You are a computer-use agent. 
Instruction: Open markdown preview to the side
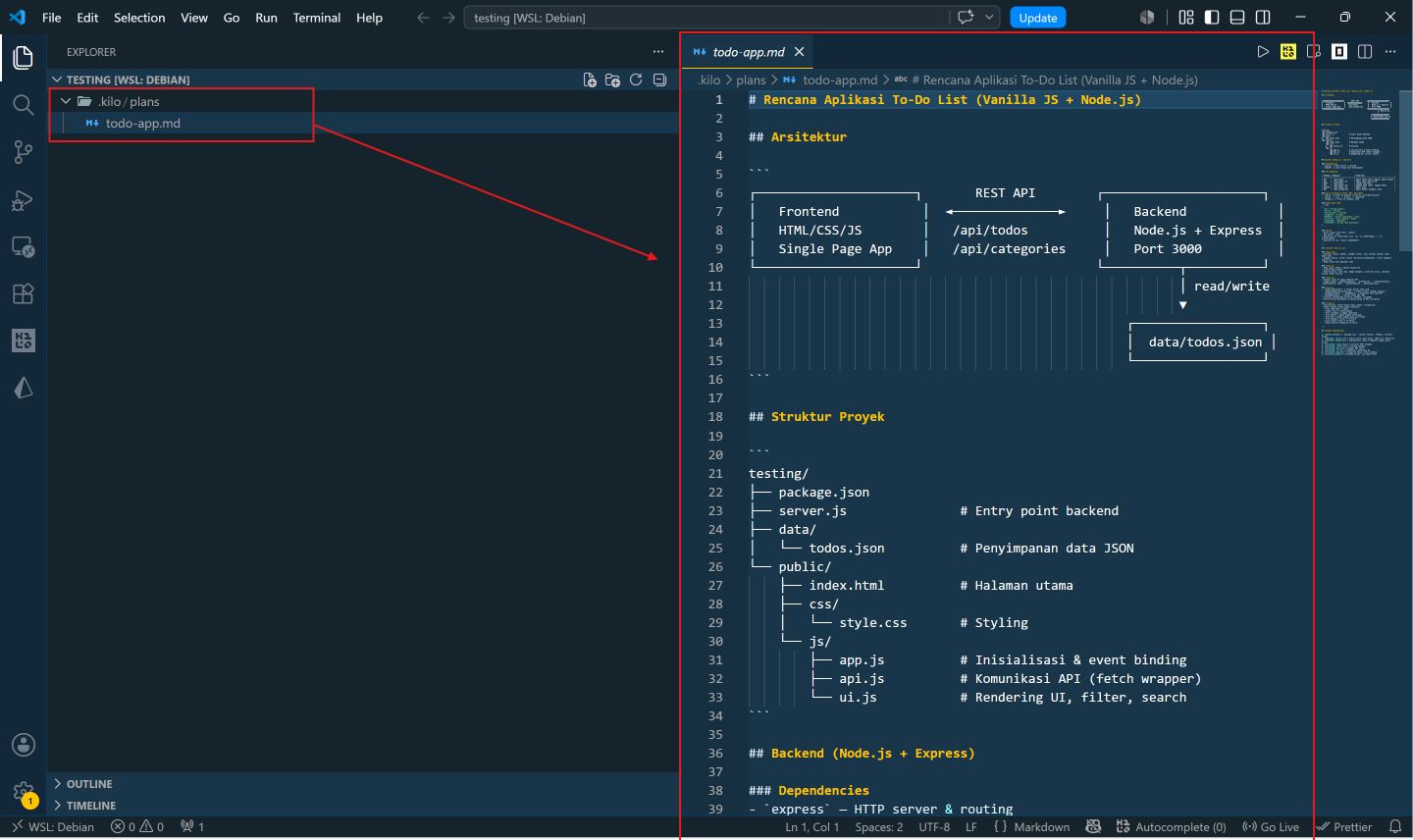tap(1314, 52)
